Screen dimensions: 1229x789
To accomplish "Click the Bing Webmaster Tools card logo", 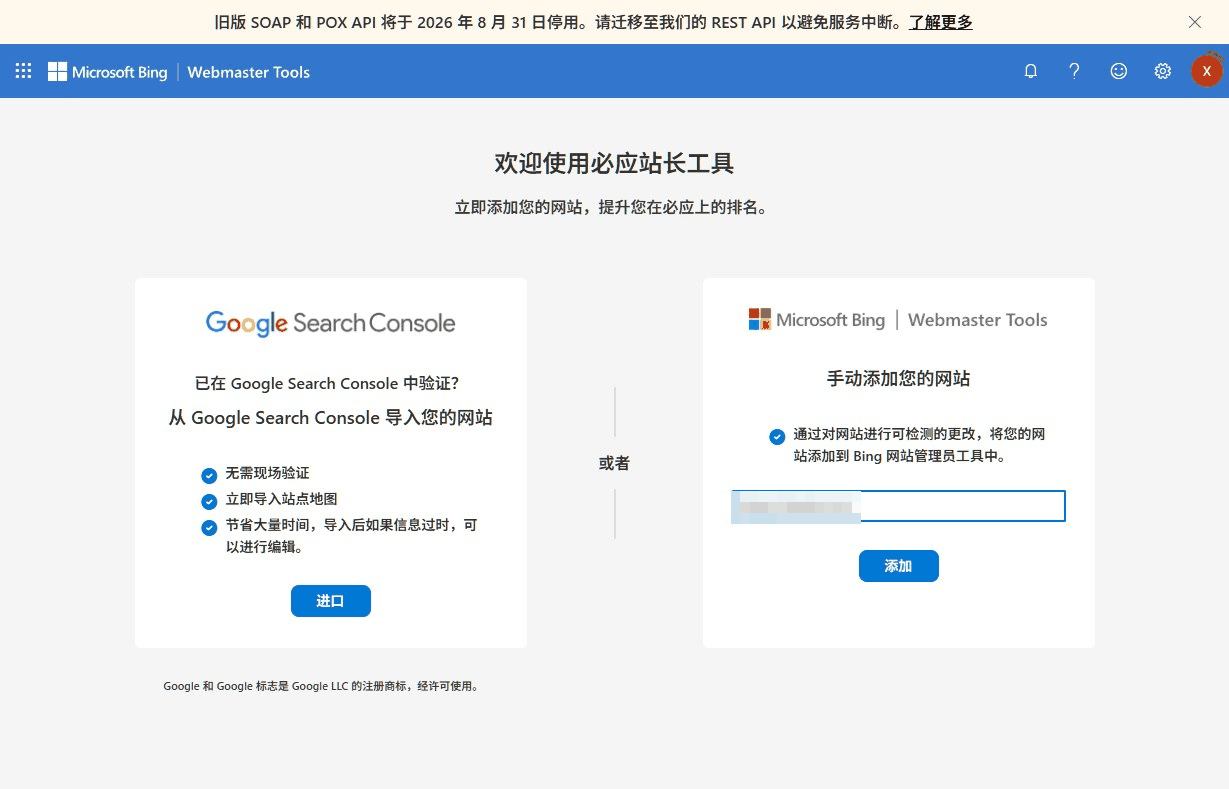I will (898, 320).
